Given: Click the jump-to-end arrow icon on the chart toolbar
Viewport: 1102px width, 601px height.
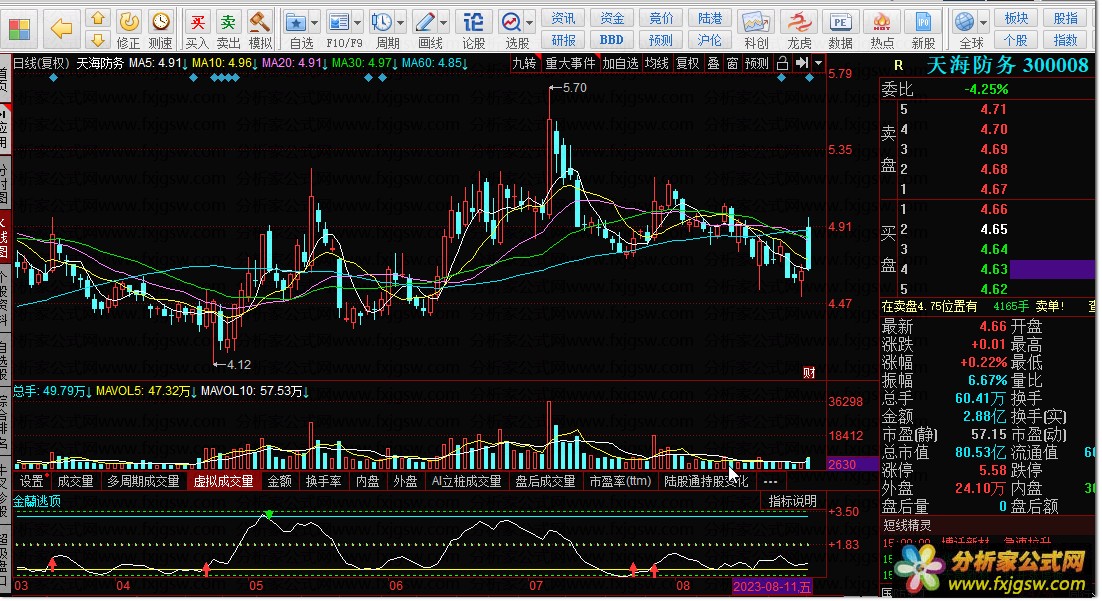Looking at the screenshot, I should tap(802, 63).
